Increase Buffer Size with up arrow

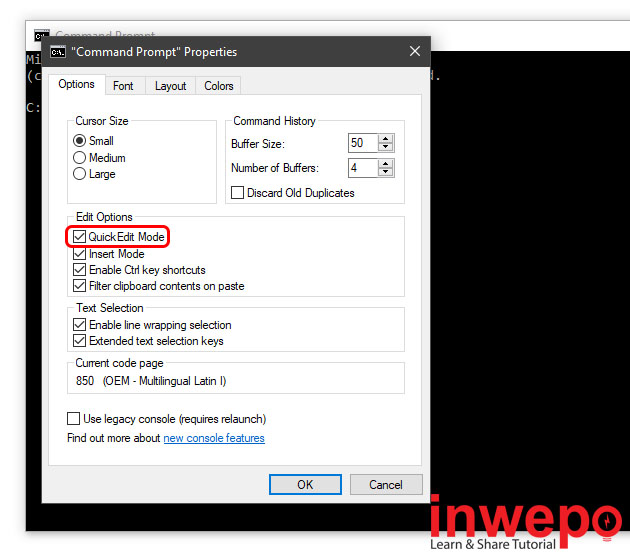point(386,139)
